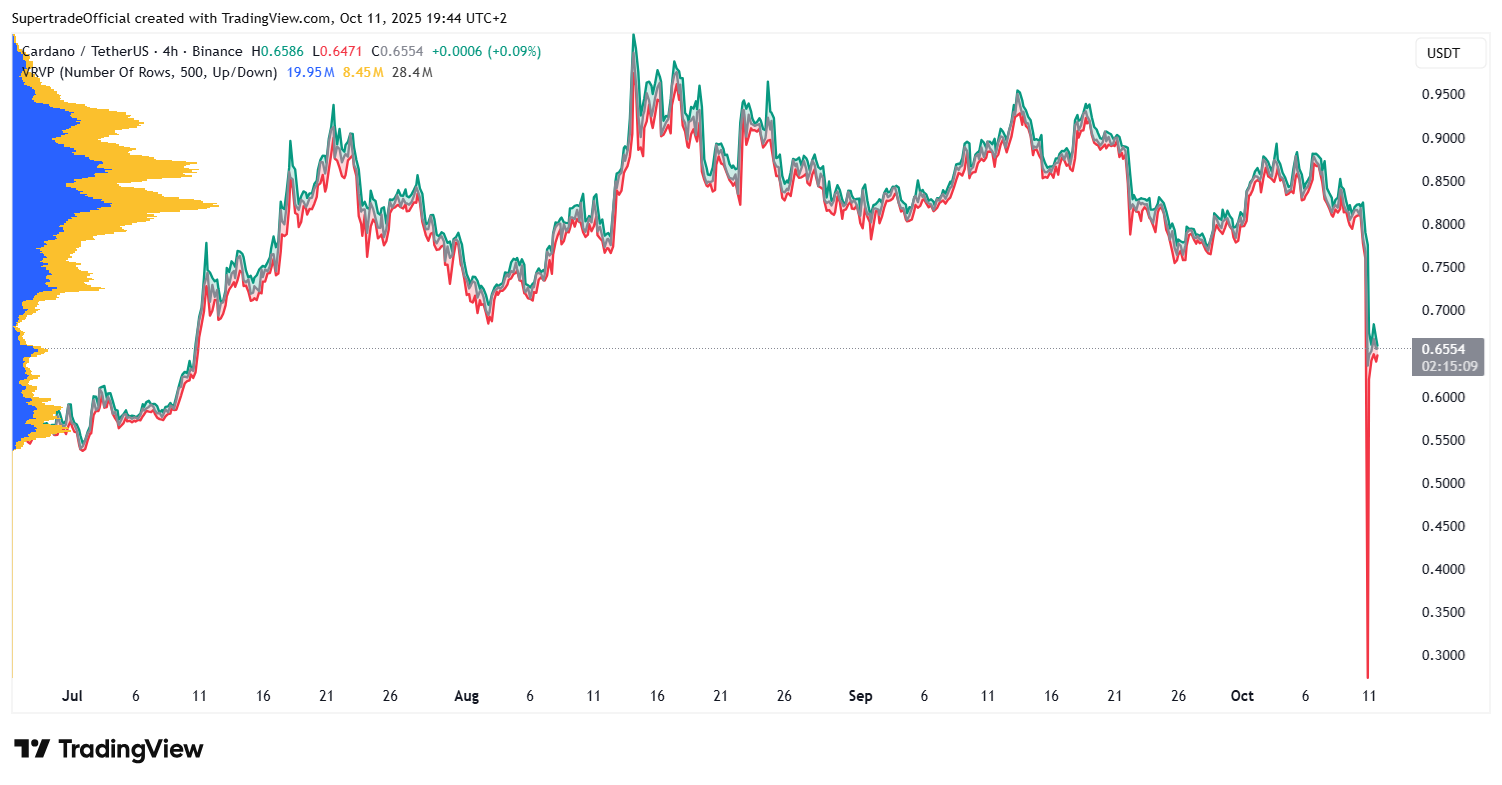Click the +0.0006 (+0.09%) change value
Viewport: 1502px width, 785px height.
tap(486, 52)
